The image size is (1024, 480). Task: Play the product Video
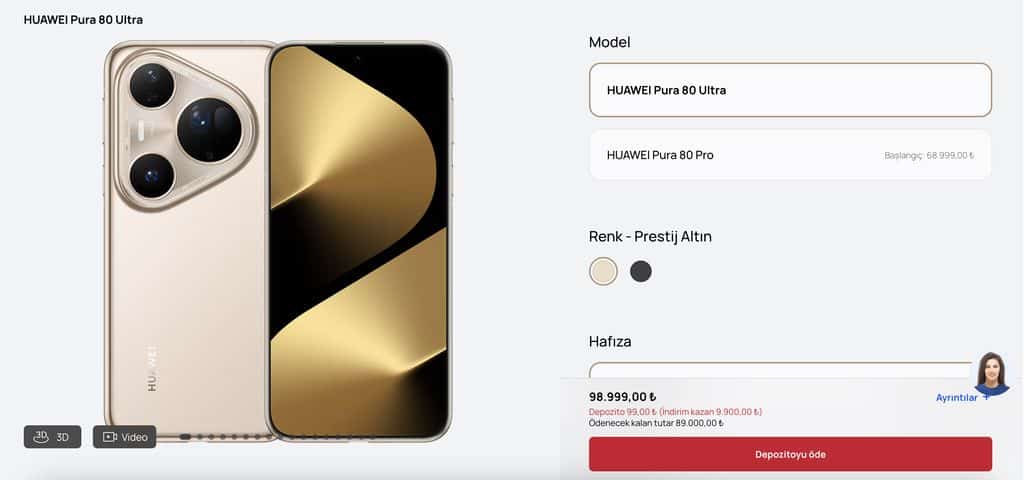124,437
